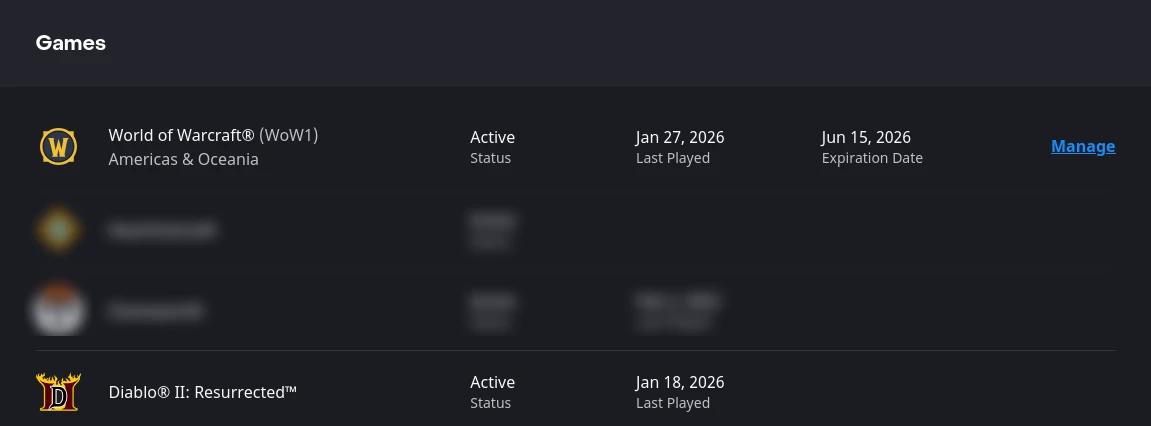1151x426 pixels.
Task: Click Diablo II's Active status
Action: pyautogui.click(x=492, y=382)
